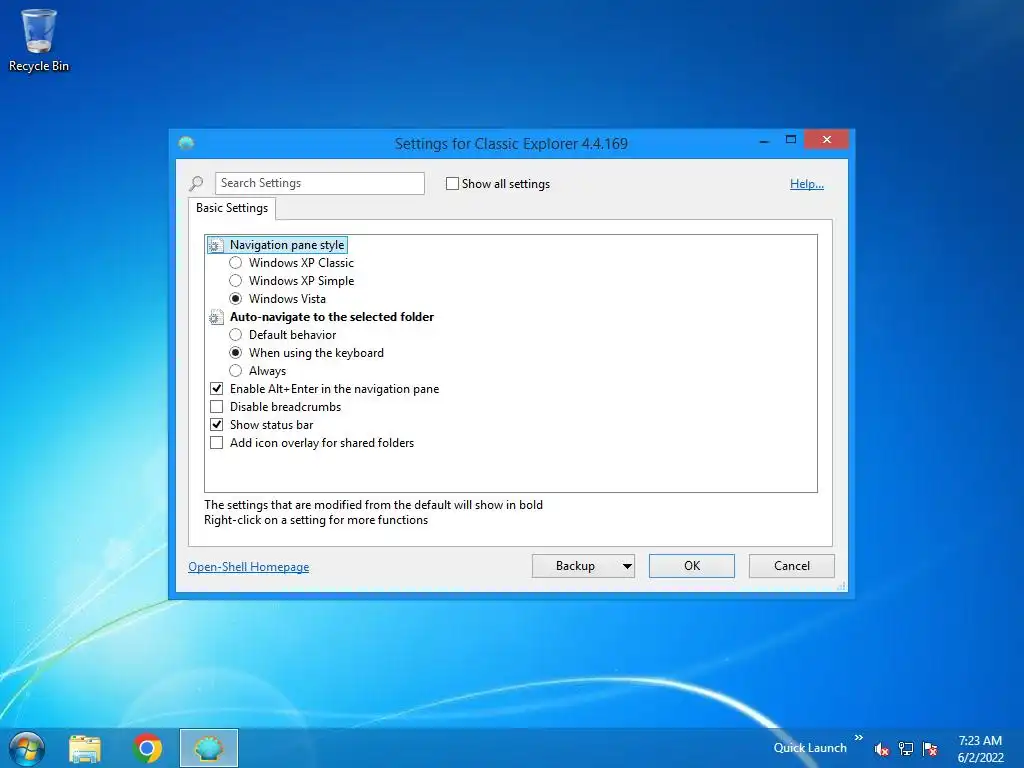Click the gear icon next to Navigation pane style
This screenshot has height=768, width=1024.
pyautogui.click(x=216, y=246)
